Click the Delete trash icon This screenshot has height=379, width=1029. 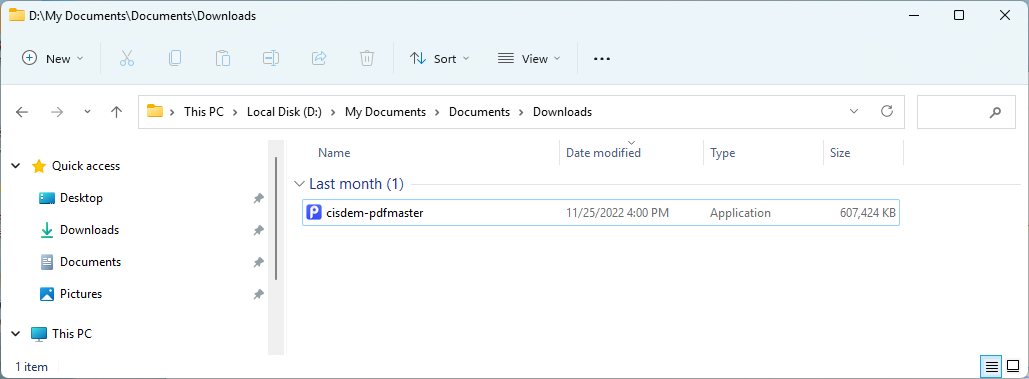(367, 58)
